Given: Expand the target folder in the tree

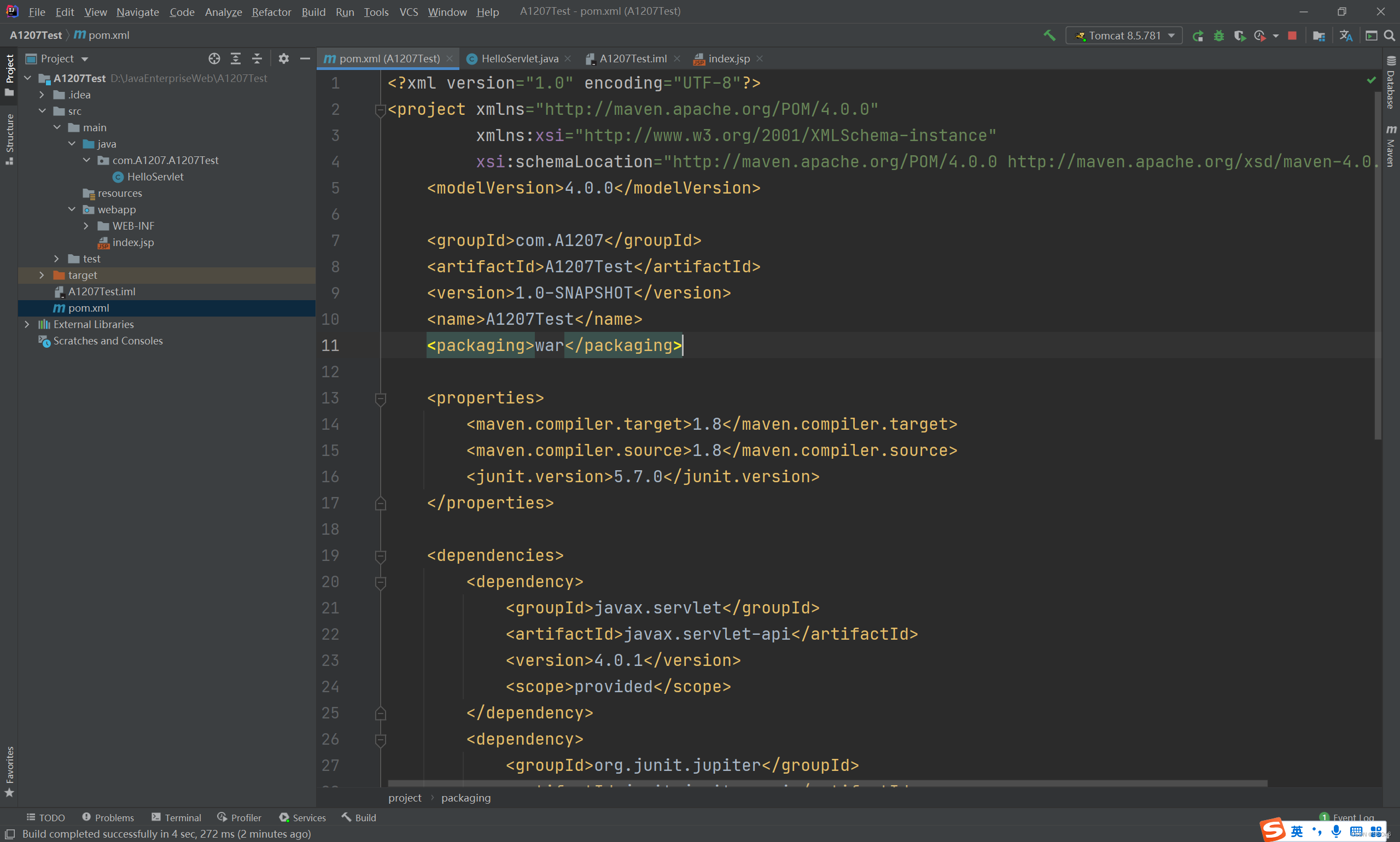Looking at the screenshot, I should (42, 275).
